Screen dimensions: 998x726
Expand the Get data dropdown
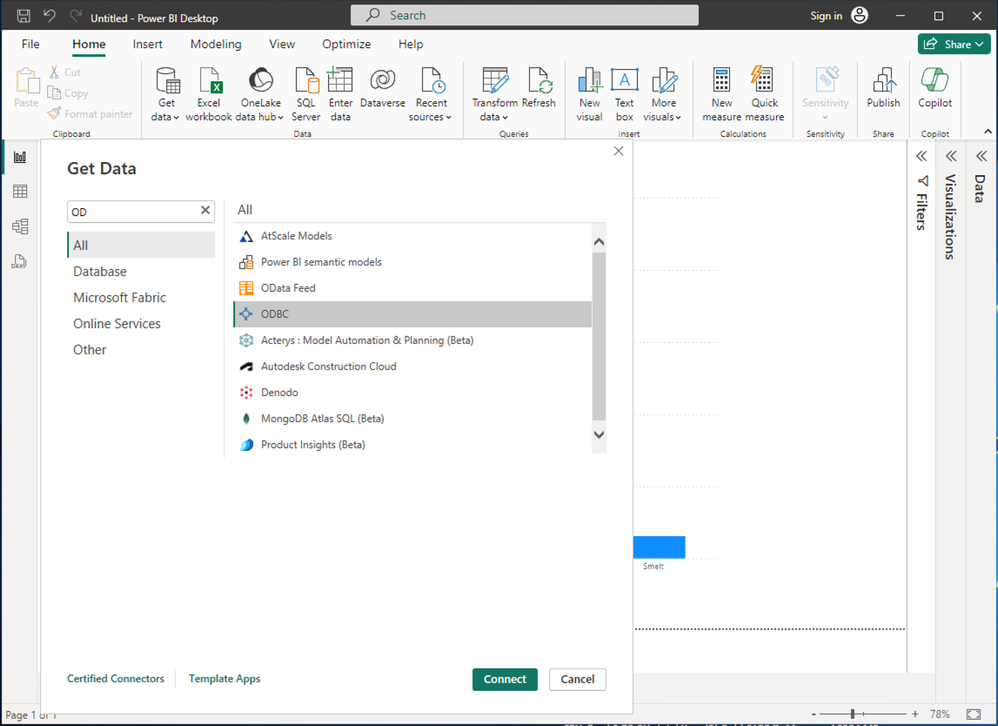(x=166, y=117)
